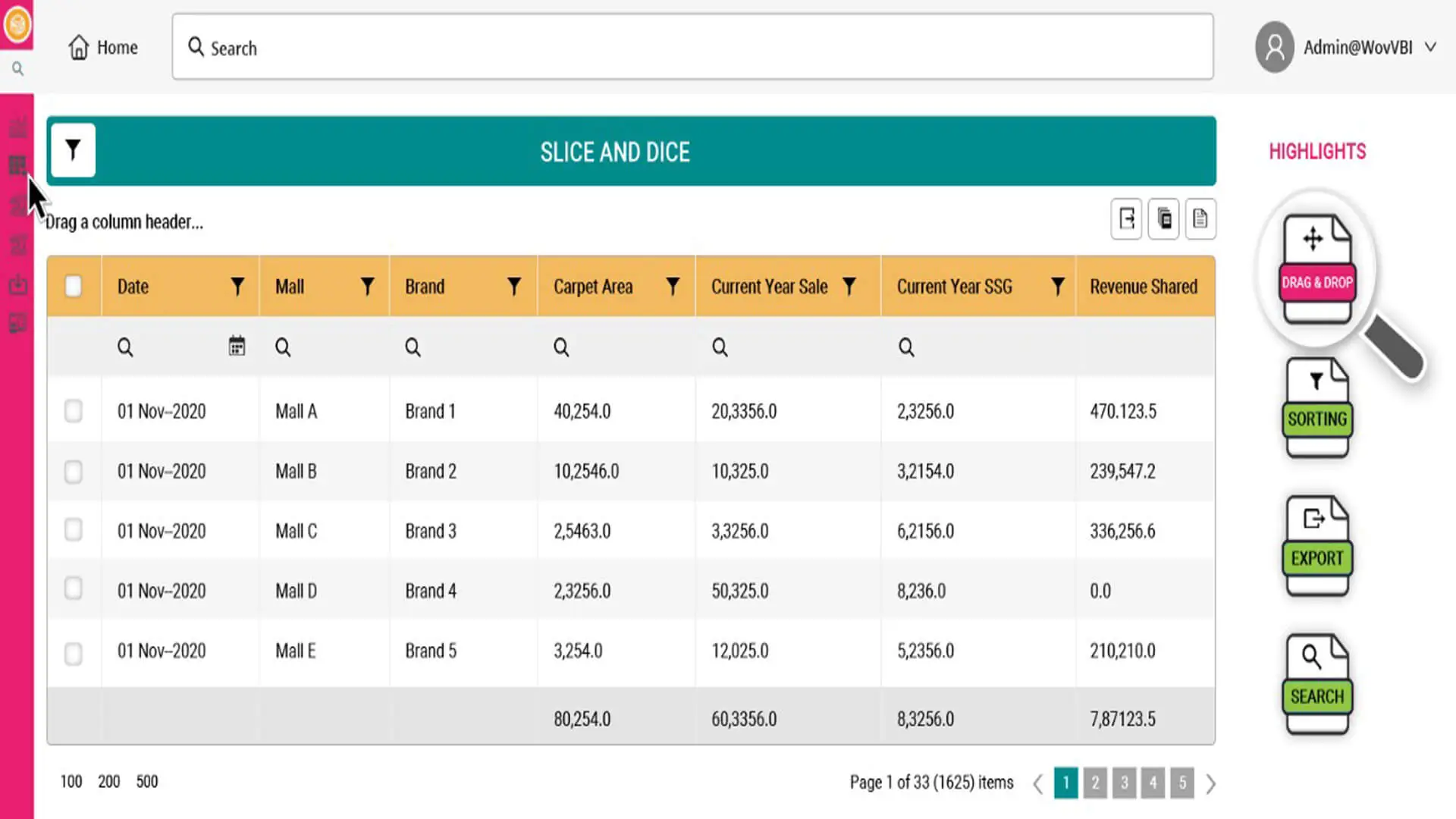Open the Brand column filter funnel
1456x819 pixels.
(514, 286)
